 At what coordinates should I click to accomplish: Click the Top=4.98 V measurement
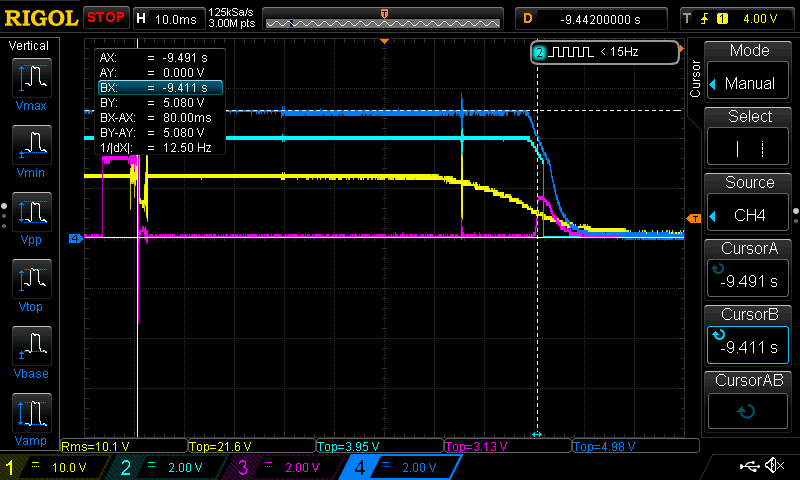coord(604,447)
